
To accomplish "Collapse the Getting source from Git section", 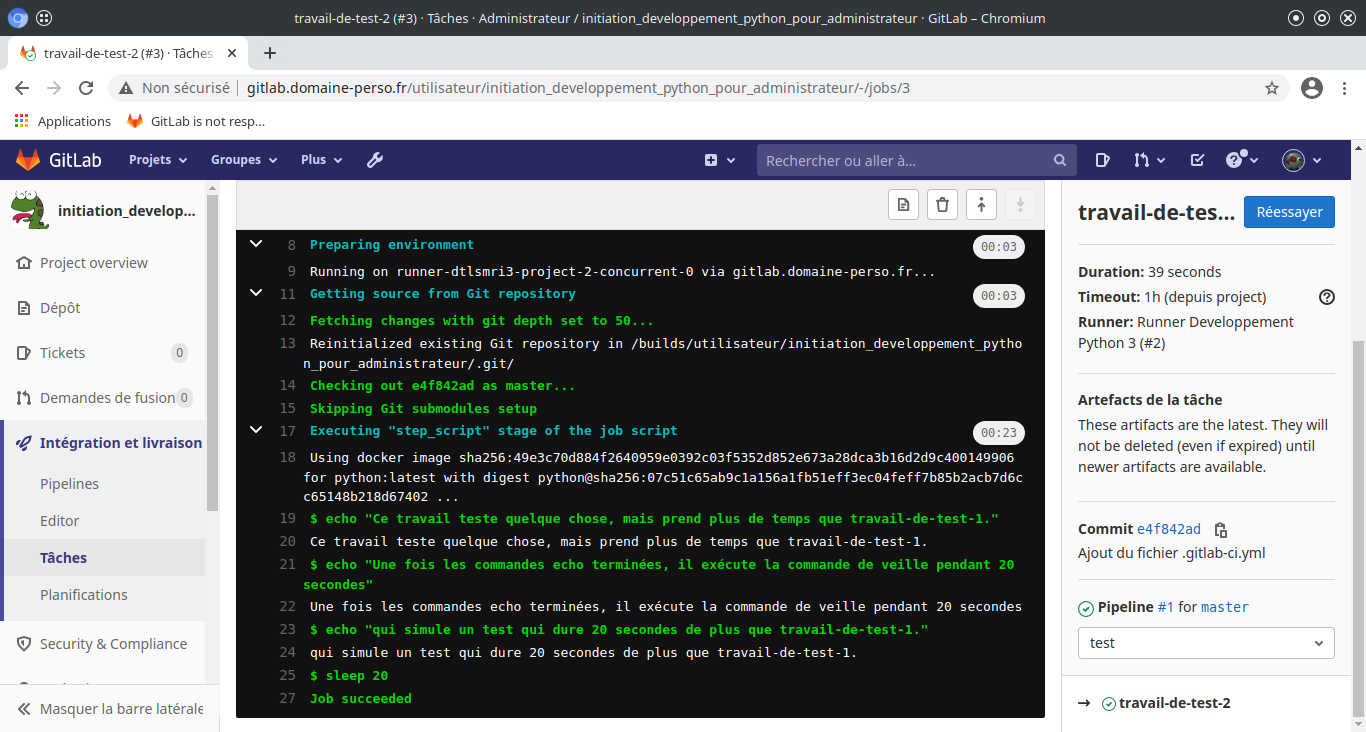I will (256, 293).
